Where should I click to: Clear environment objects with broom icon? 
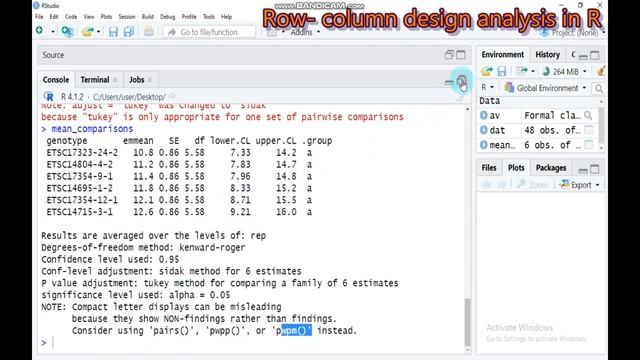(x=601, y=71)
